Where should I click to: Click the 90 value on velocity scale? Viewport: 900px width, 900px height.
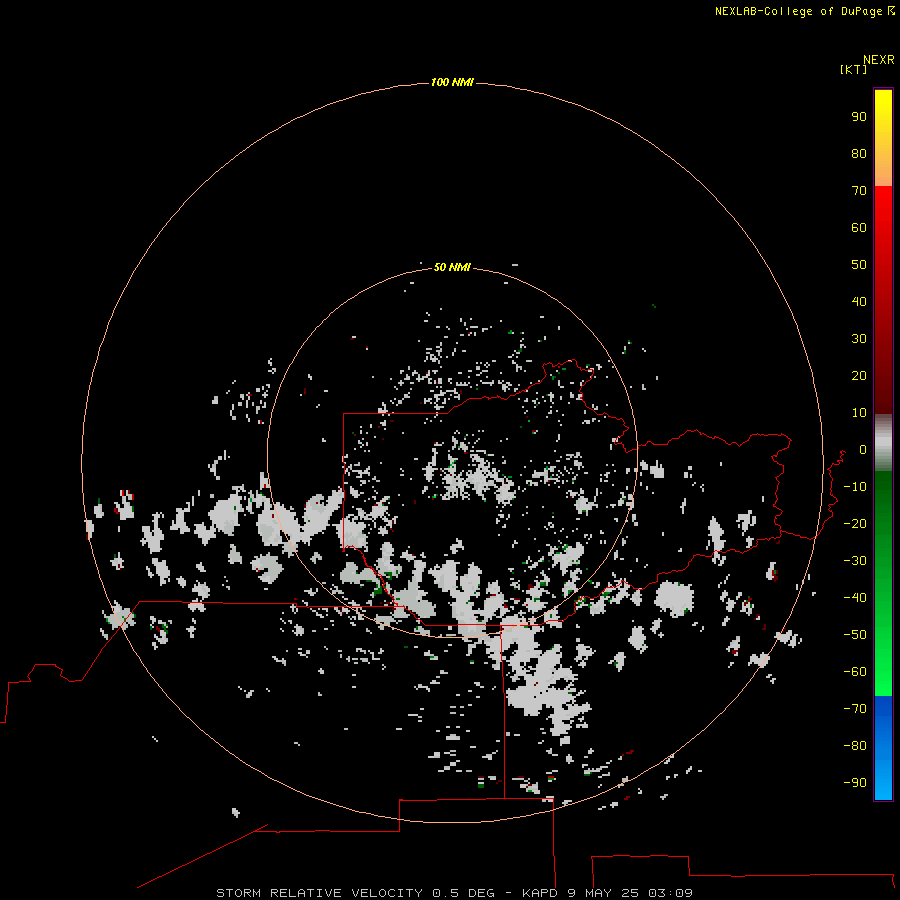(x=859, y=117)
